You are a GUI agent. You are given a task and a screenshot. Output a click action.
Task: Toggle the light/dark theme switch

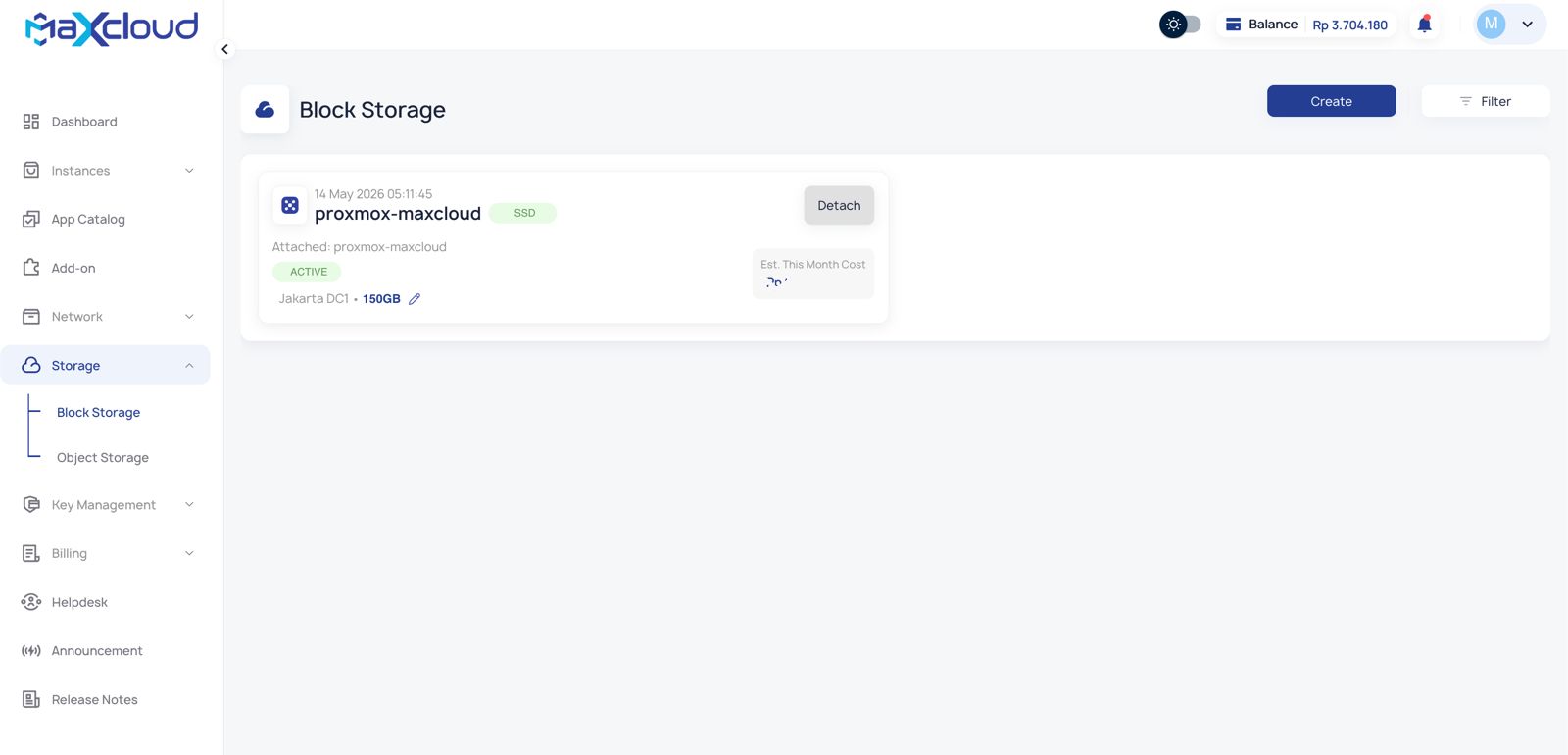click(1180, 25)
